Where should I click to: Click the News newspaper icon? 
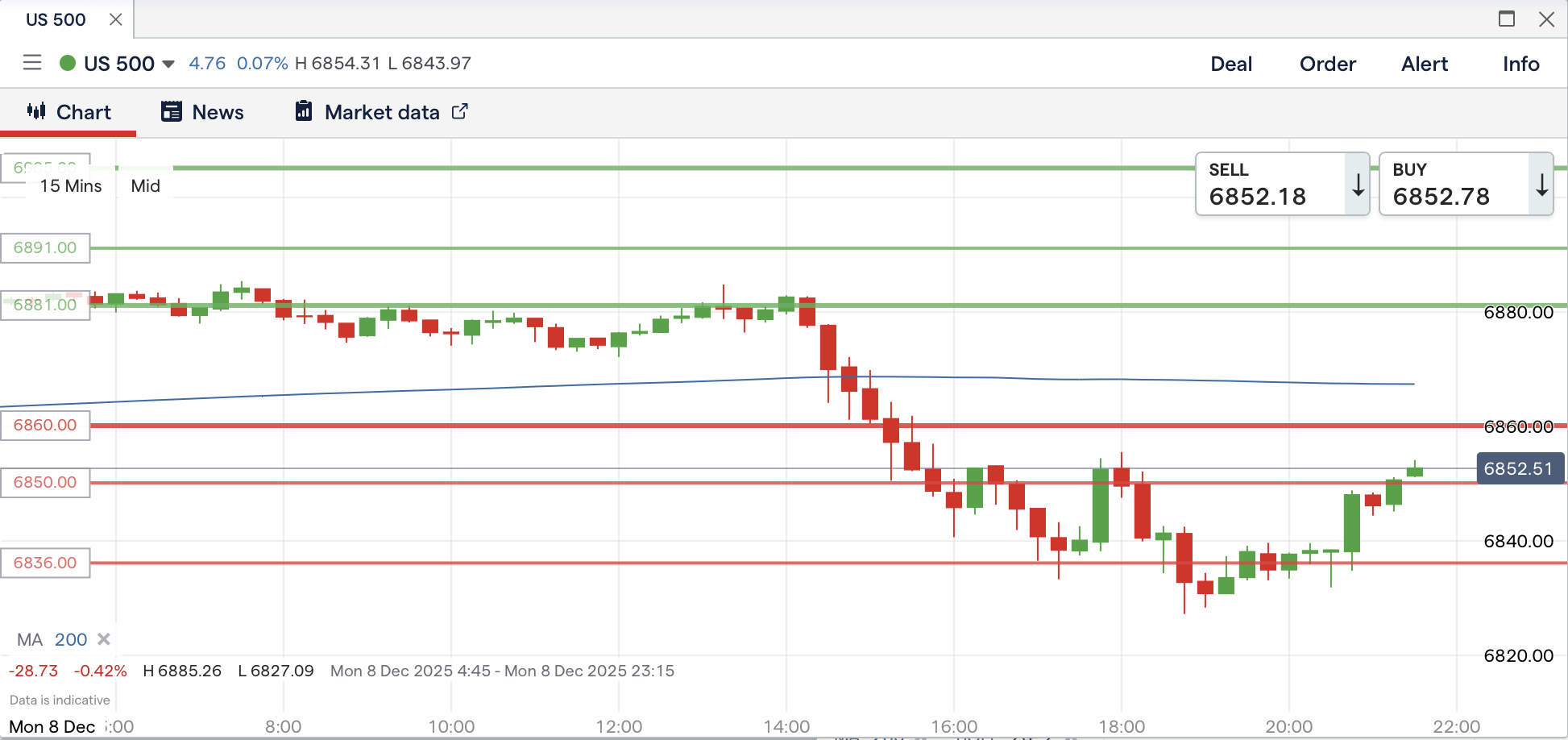point(172,111)
